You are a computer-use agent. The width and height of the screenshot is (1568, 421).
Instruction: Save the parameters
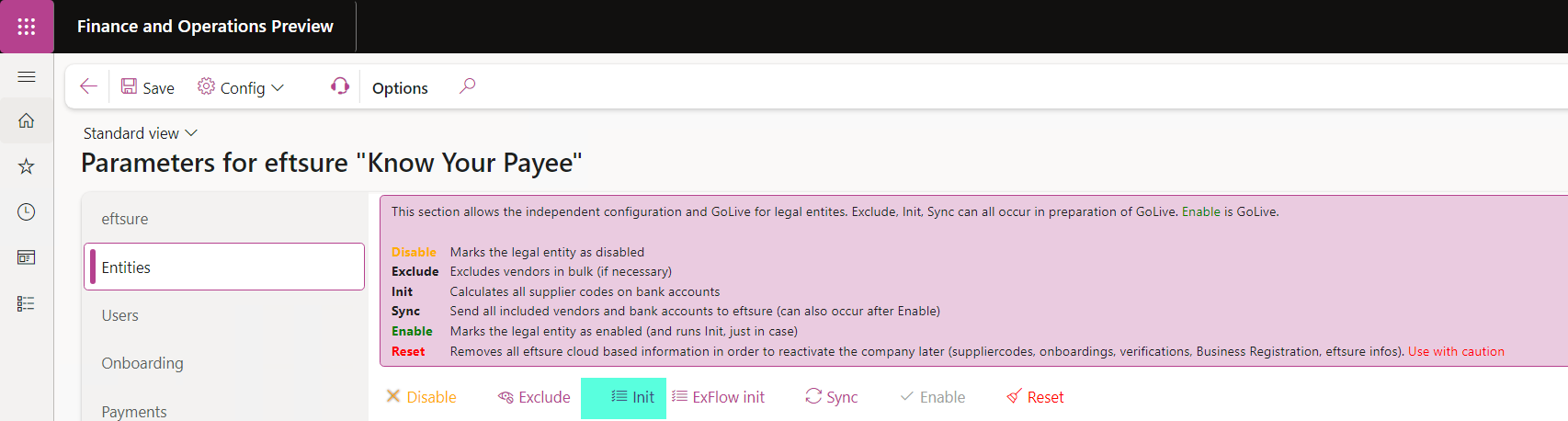148,87
